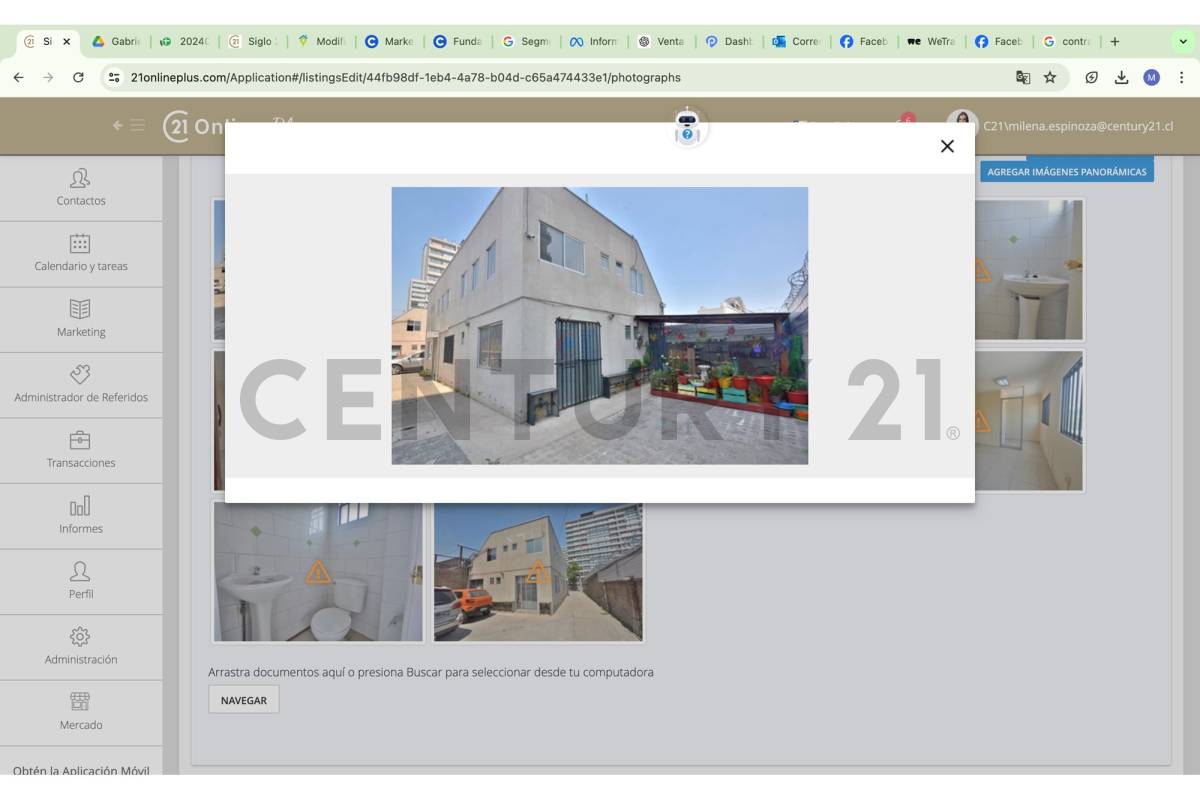Screen dimensions: 1200x800
Task: Bookmark this page with star
Action: (x=1050, y=77)
